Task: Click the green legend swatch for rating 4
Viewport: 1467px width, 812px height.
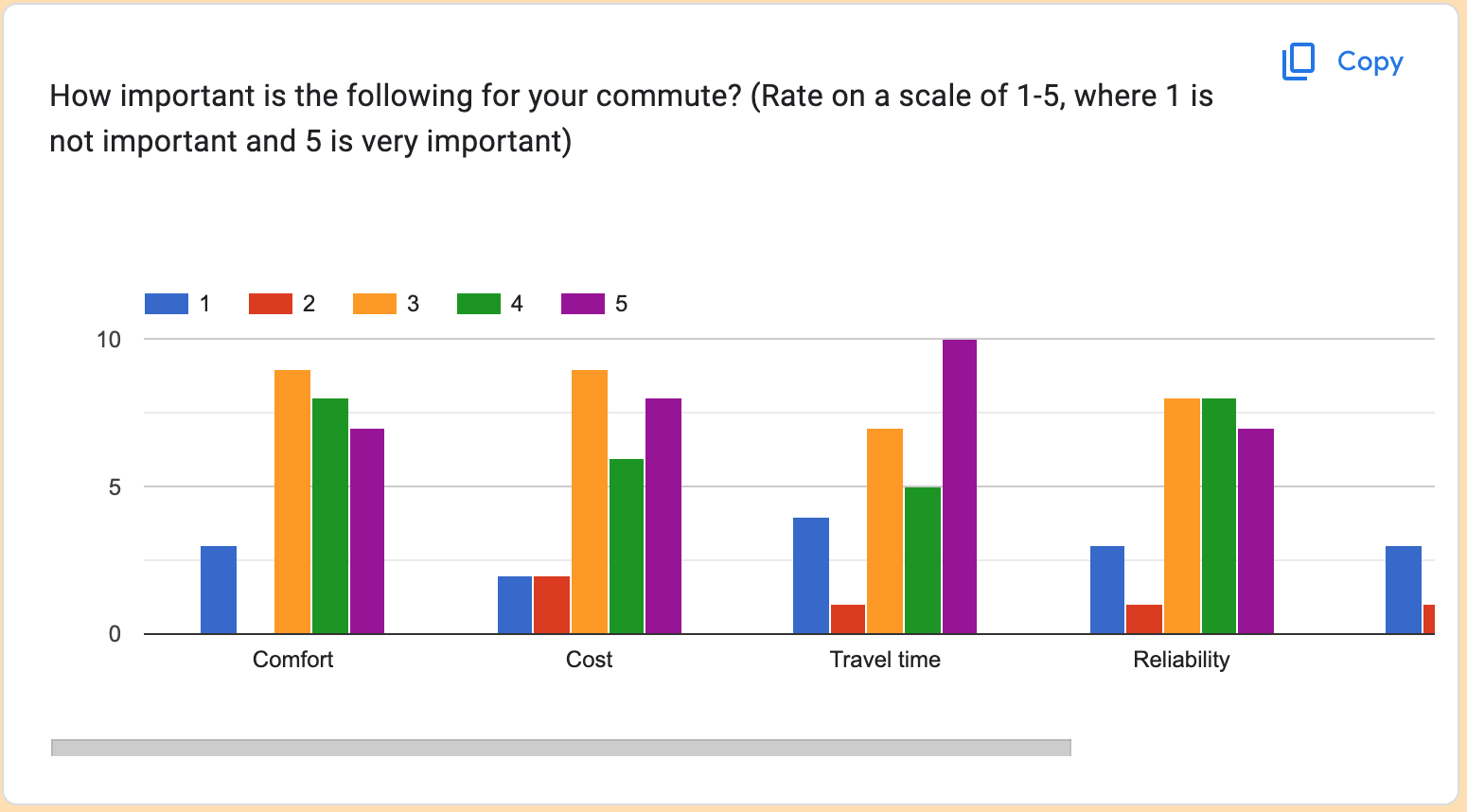Action: (479, 304)
